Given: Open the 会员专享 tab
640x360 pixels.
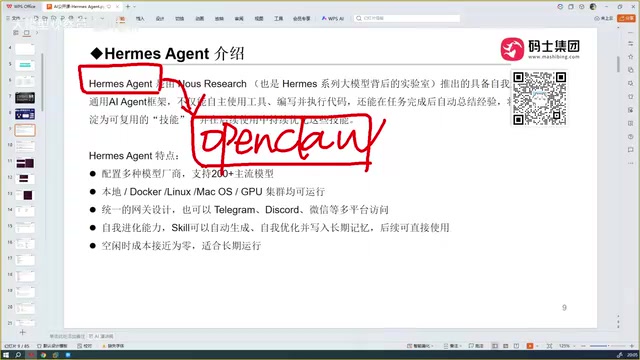Looking at the screenshot, I should 302,19.
